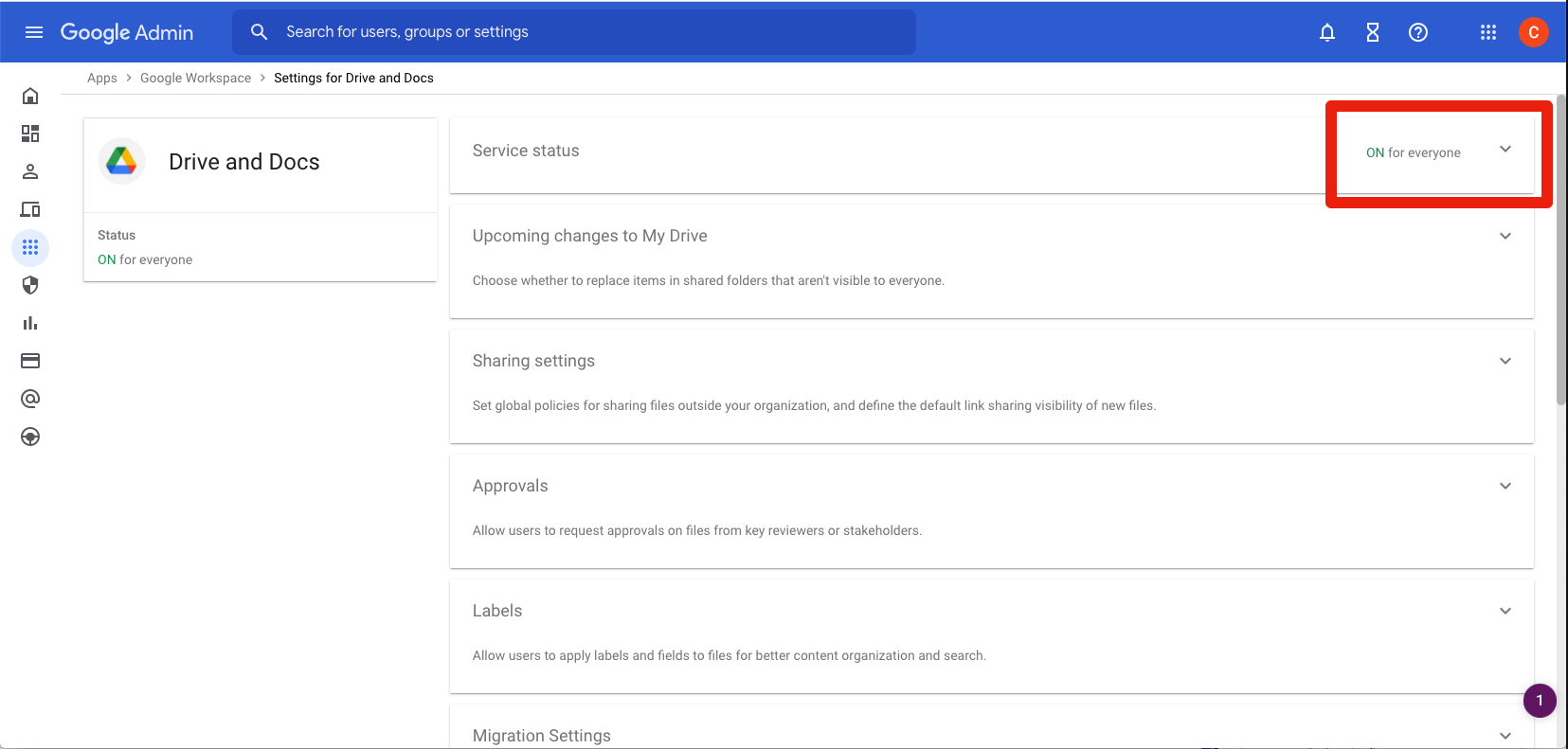This screenshot has width=1568, height=749.
Task: Open notifications bell icon
Action: (x=1327, y=32)
